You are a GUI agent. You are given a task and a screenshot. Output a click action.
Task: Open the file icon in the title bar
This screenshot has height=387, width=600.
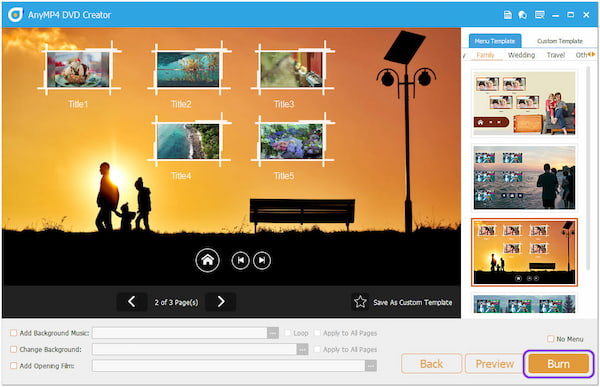pos(507,15)
